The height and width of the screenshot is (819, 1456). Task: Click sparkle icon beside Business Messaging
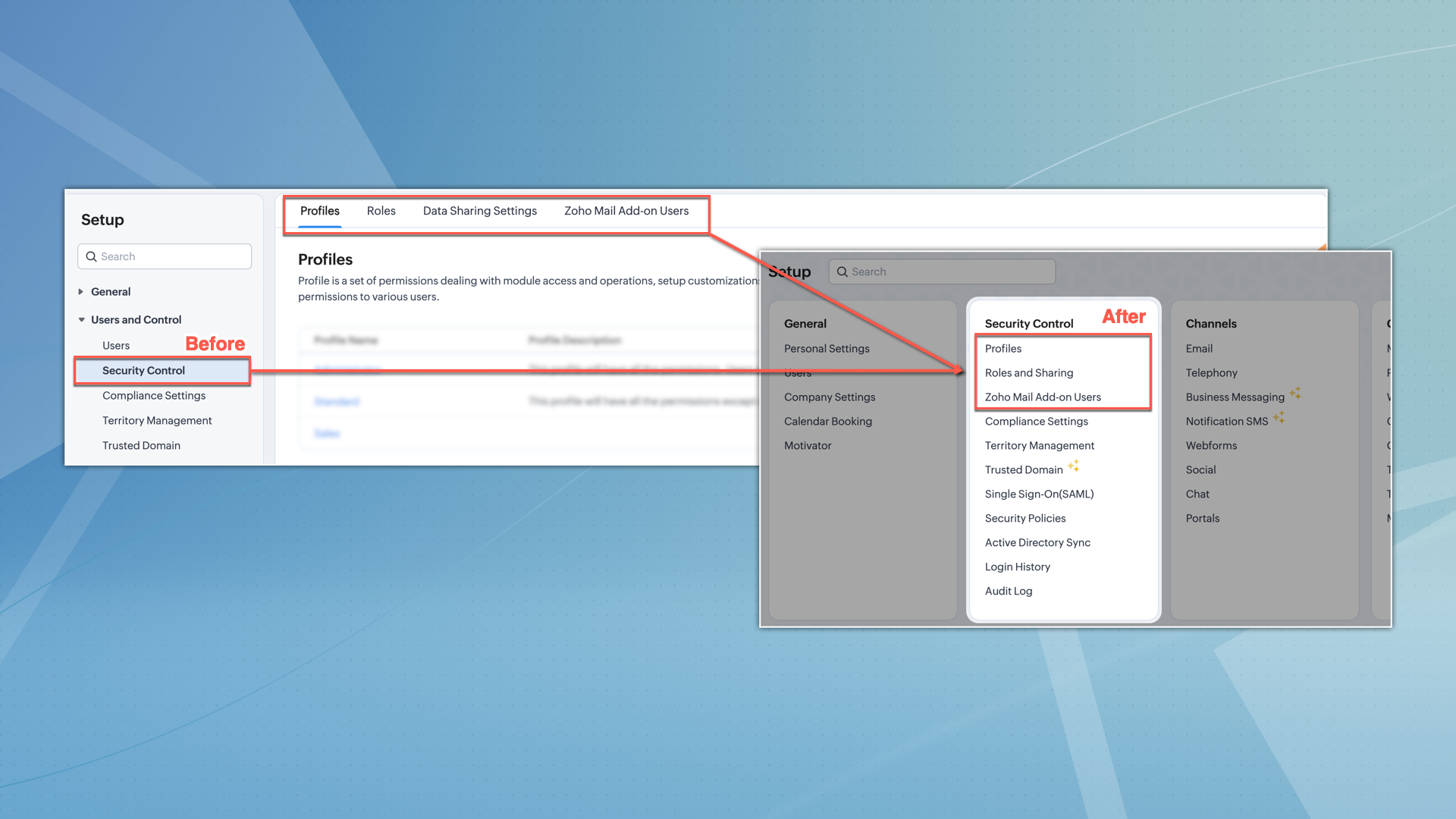click(1295, 393)
